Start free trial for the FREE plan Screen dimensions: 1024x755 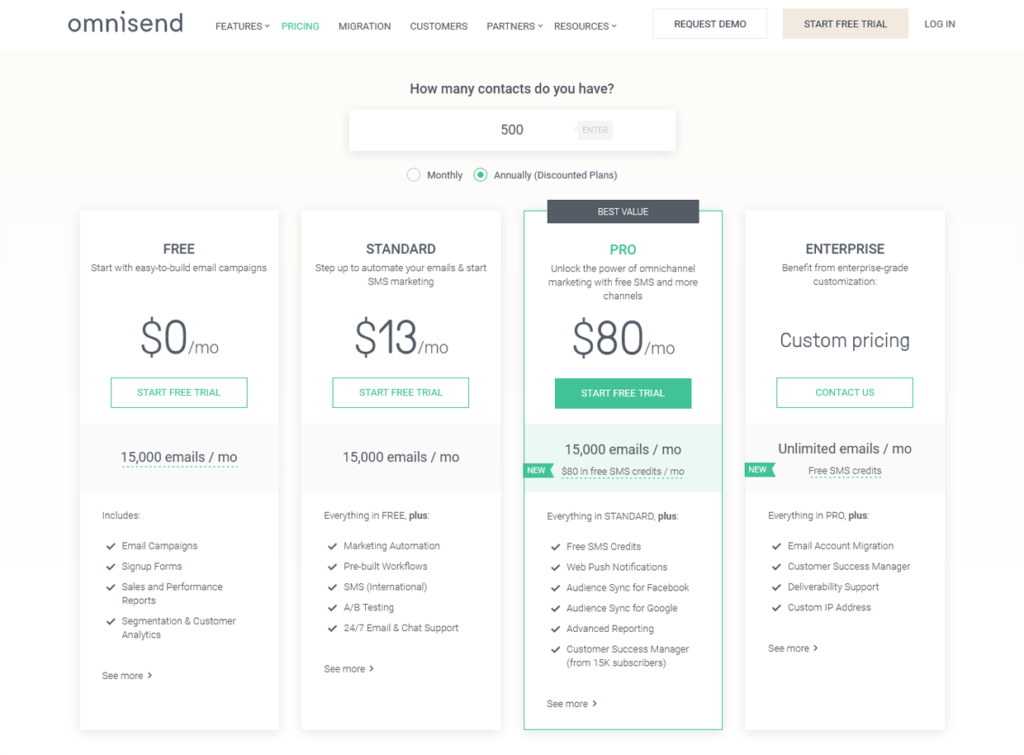179,393
